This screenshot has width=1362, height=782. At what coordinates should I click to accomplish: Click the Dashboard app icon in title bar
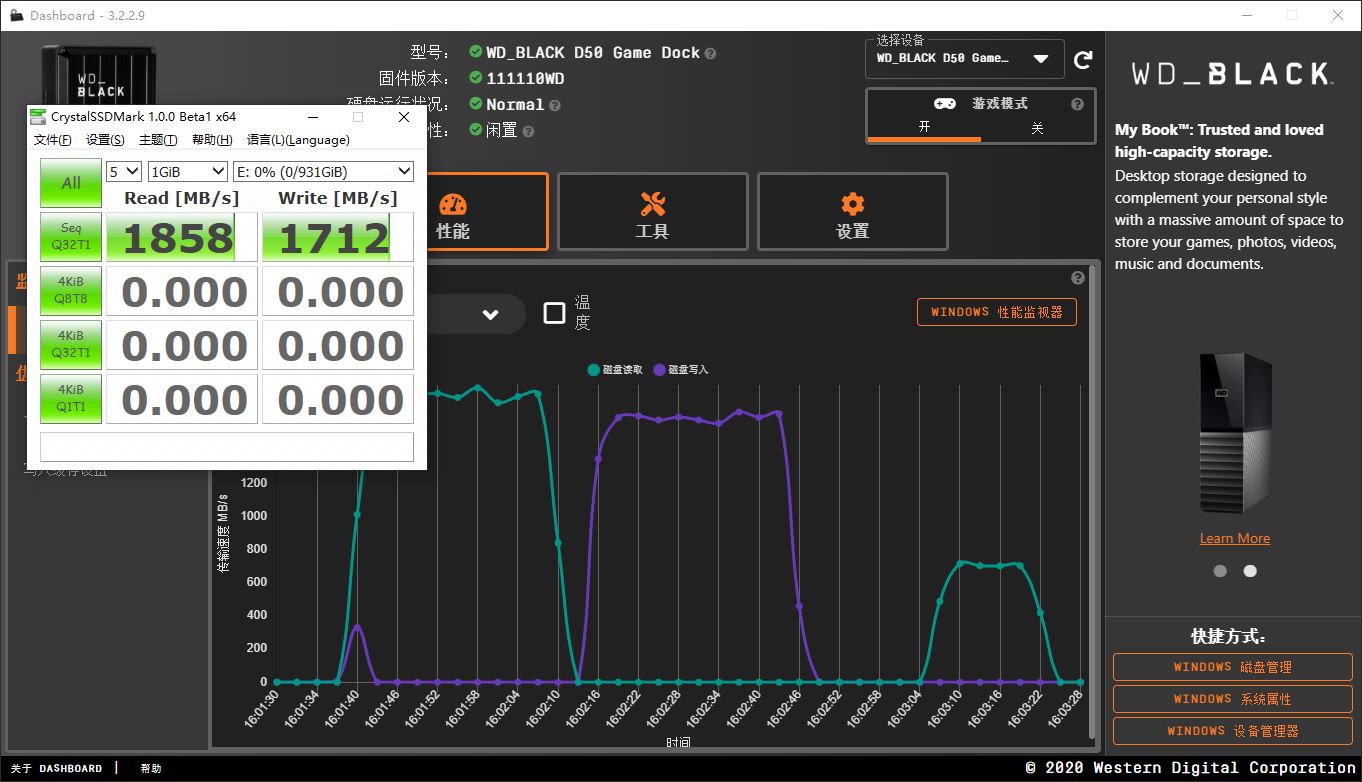coord(16,15)
